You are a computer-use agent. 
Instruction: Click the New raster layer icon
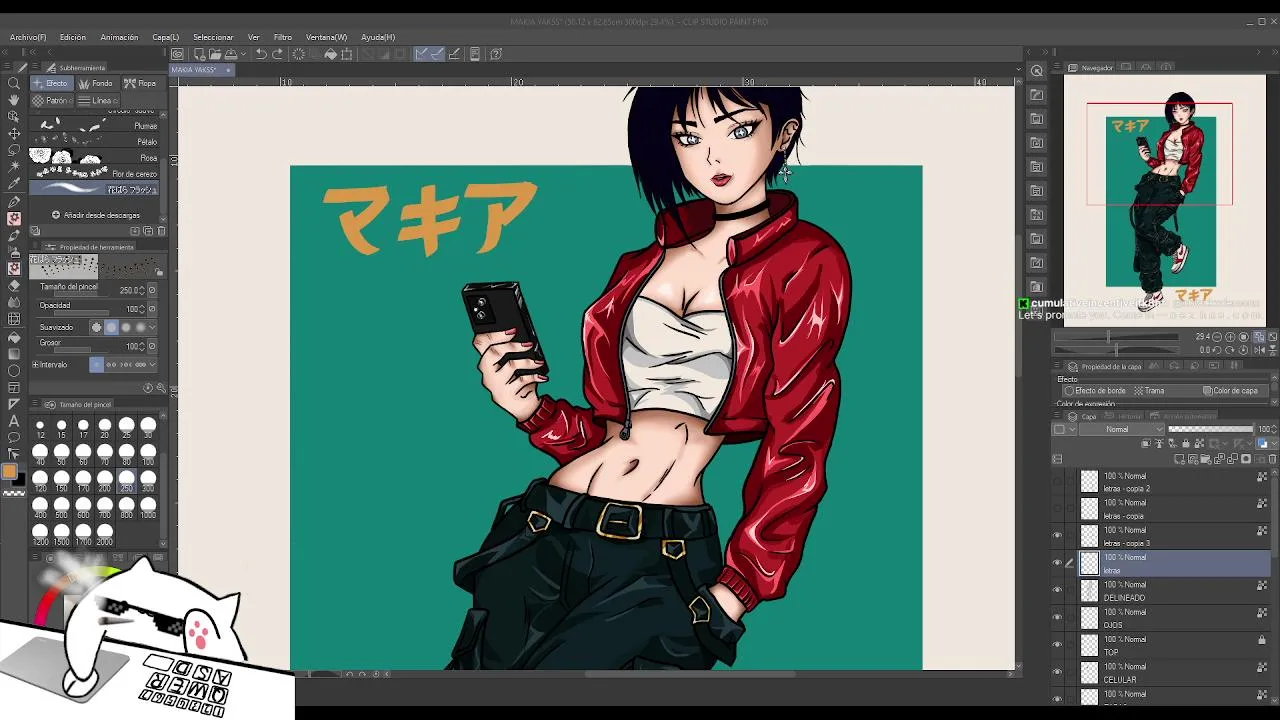(1180, 459)
